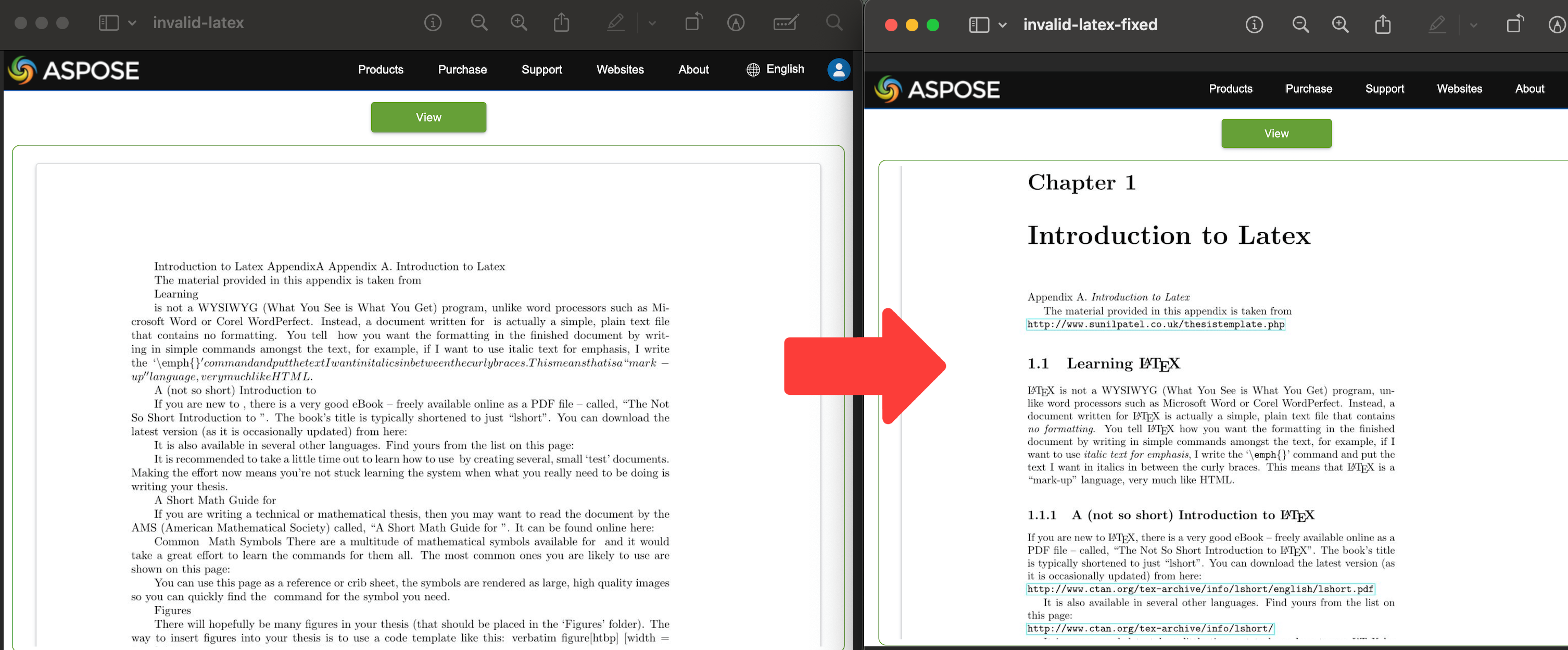The image size is (1568, 650).
Task: Click the user account avatar icon
Action: (x=838, y=69)
